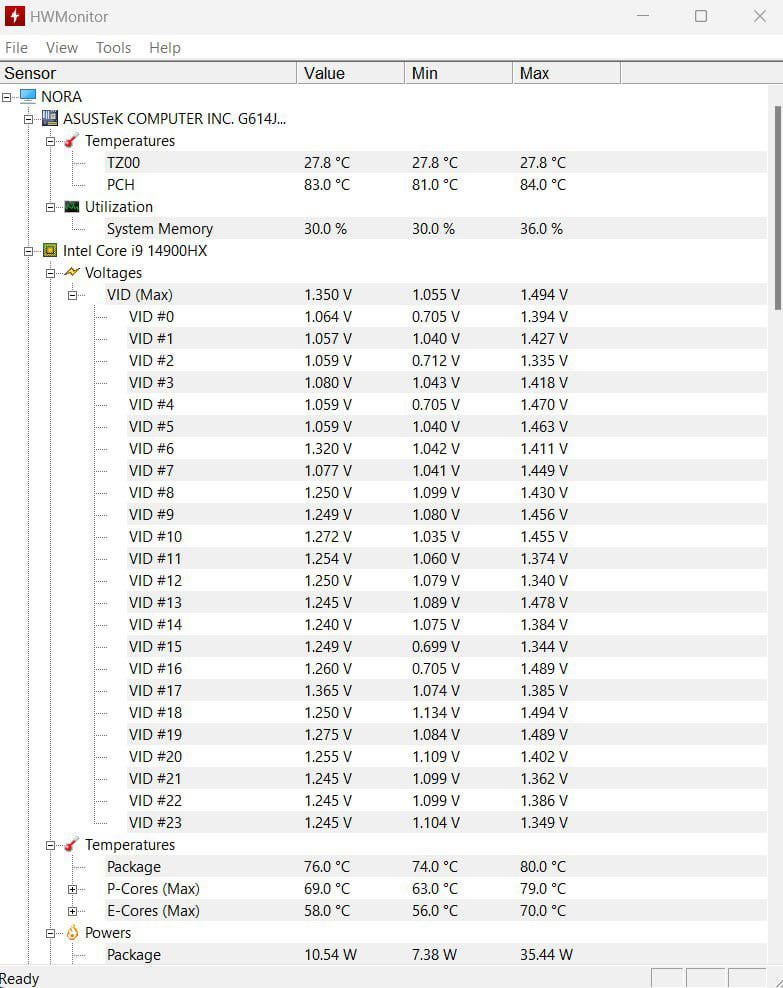Viewport: 783px width, 988px height.
Task: Click the motherboard Temperatures thermometer icon
Action: click(72, 140)
